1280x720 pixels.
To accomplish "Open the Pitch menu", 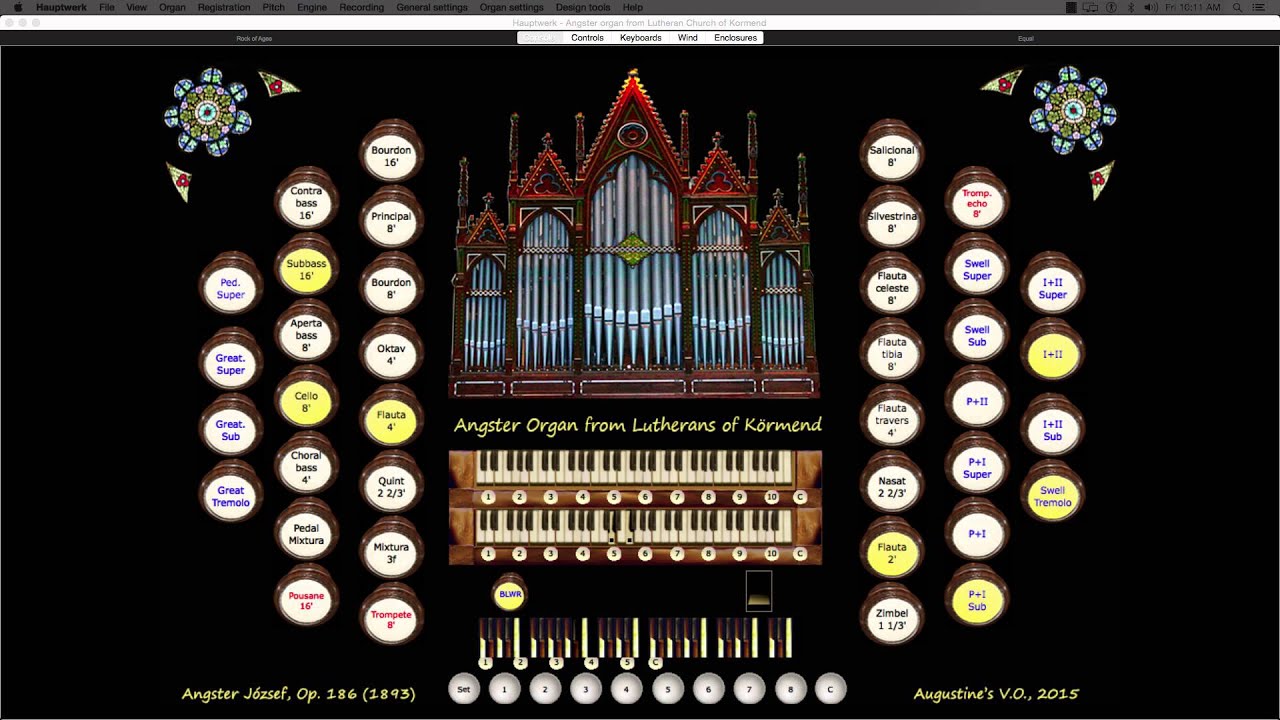I will (x=273, y=7).
